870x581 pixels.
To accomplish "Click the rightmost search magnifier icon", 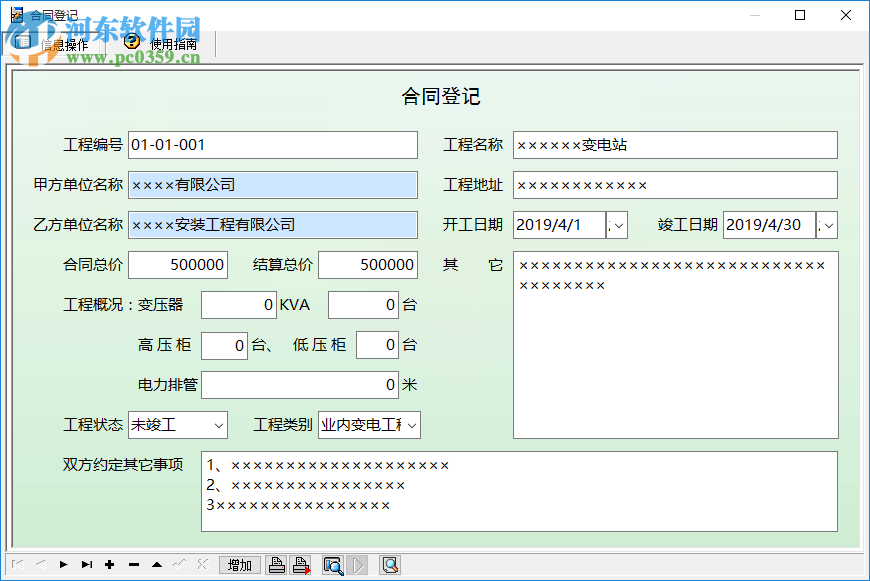I will coord(389,565).
